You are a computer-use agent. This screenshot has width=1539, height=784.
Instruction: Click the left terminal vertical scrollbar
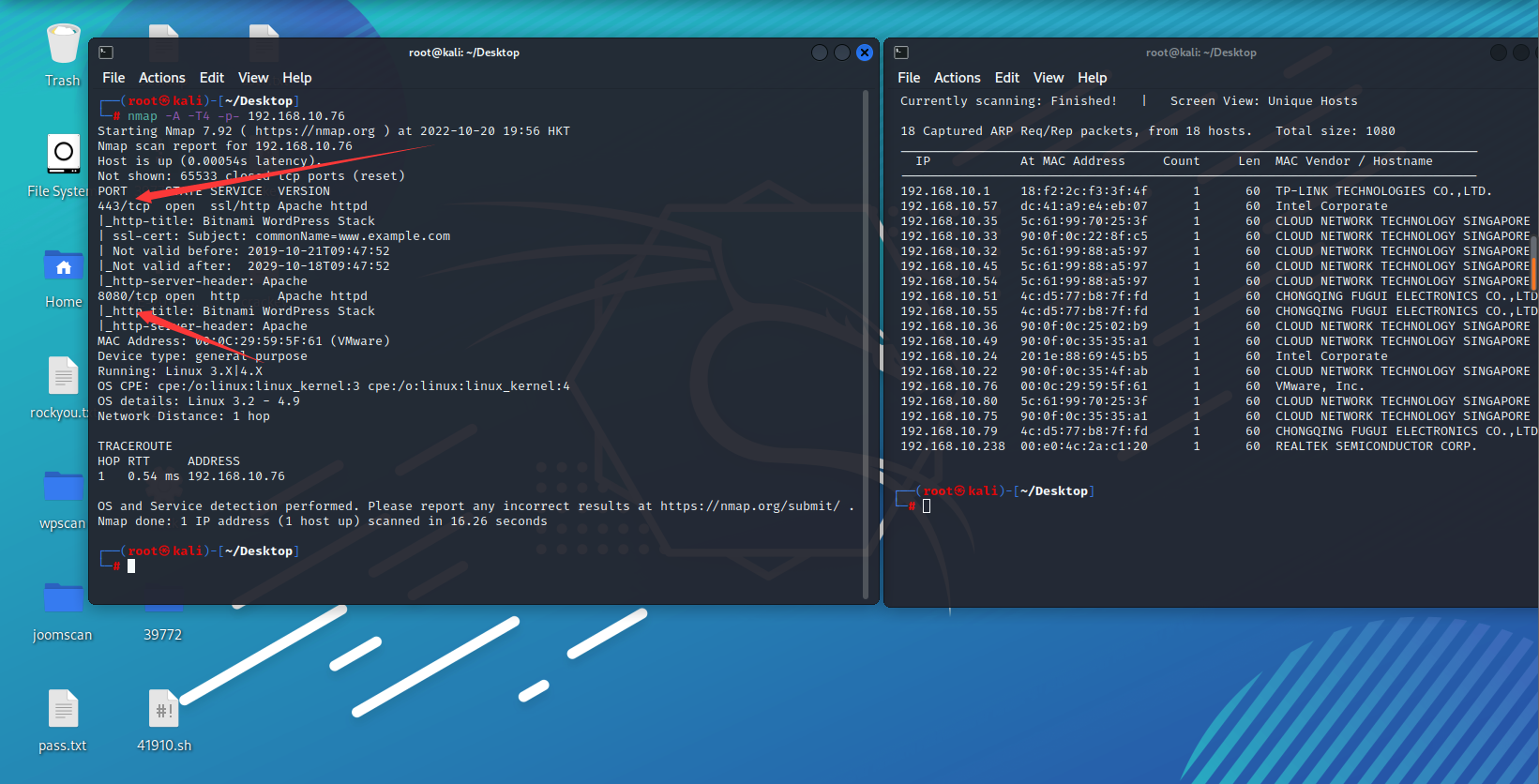click(x=866, y=345)
